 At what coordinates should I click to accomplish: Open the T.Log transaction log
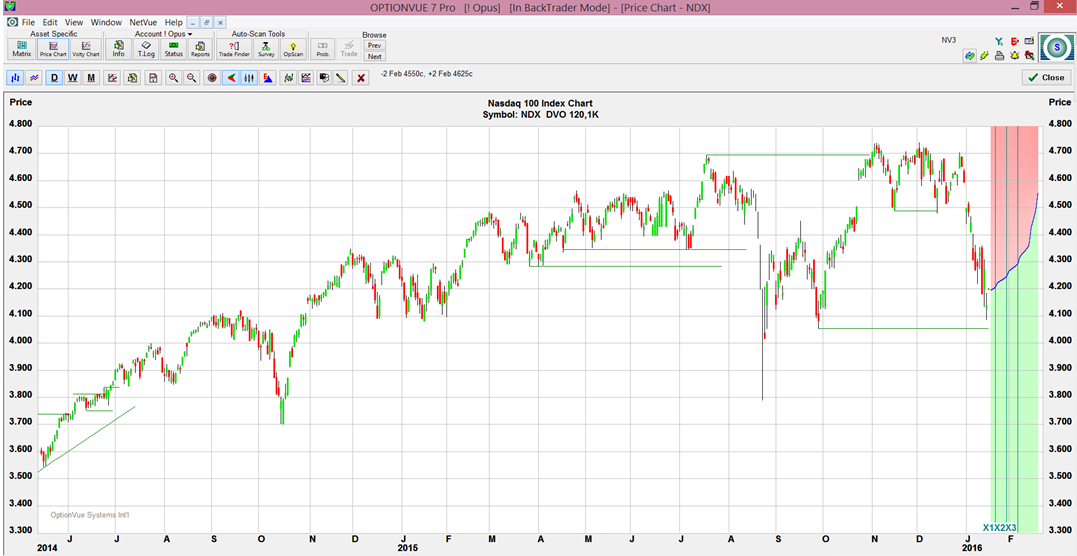click(x=146, y=49)
